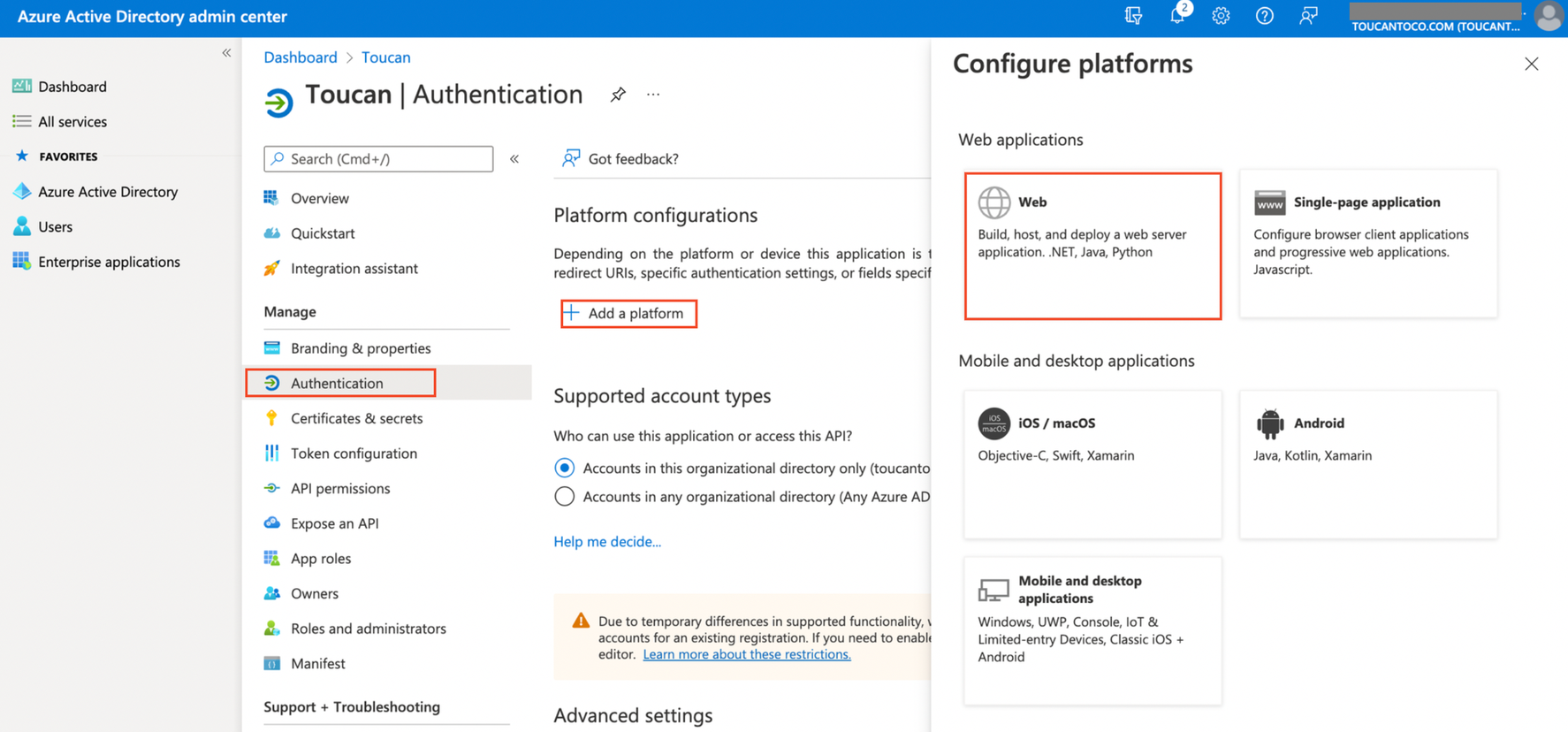
Task: Select accounts in any organizational directory
Action: [564, 496]
